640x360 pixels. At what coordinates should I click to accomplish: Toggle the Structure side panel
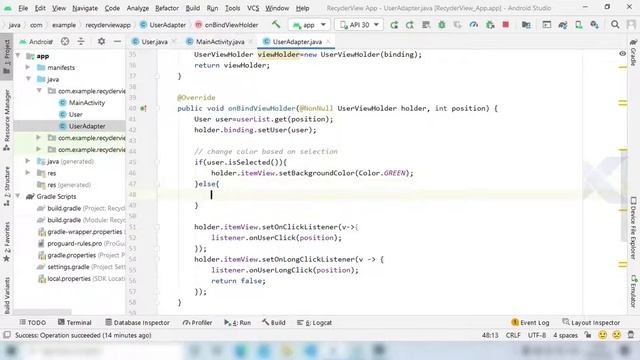tap(7, 185)
